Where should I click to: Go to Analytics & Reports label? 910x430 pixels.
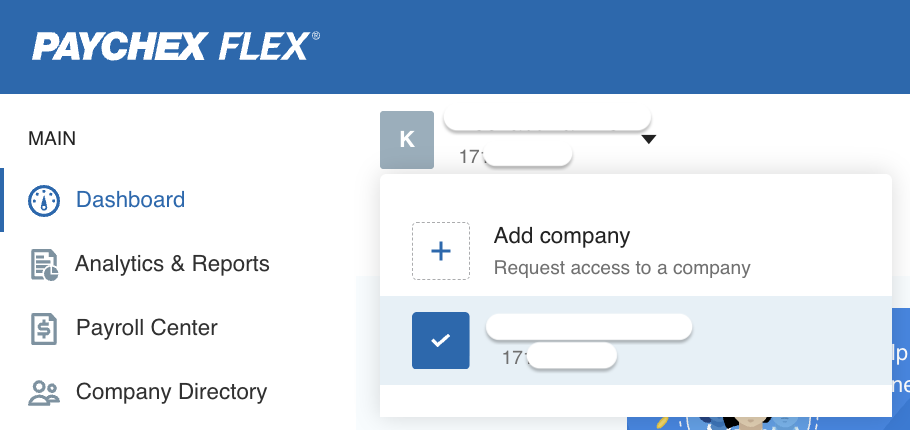[x=172, y=264]
